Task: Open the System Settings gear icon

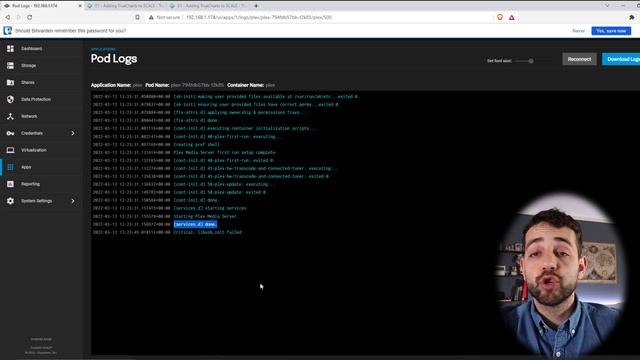Action: (x=10, y=201)
